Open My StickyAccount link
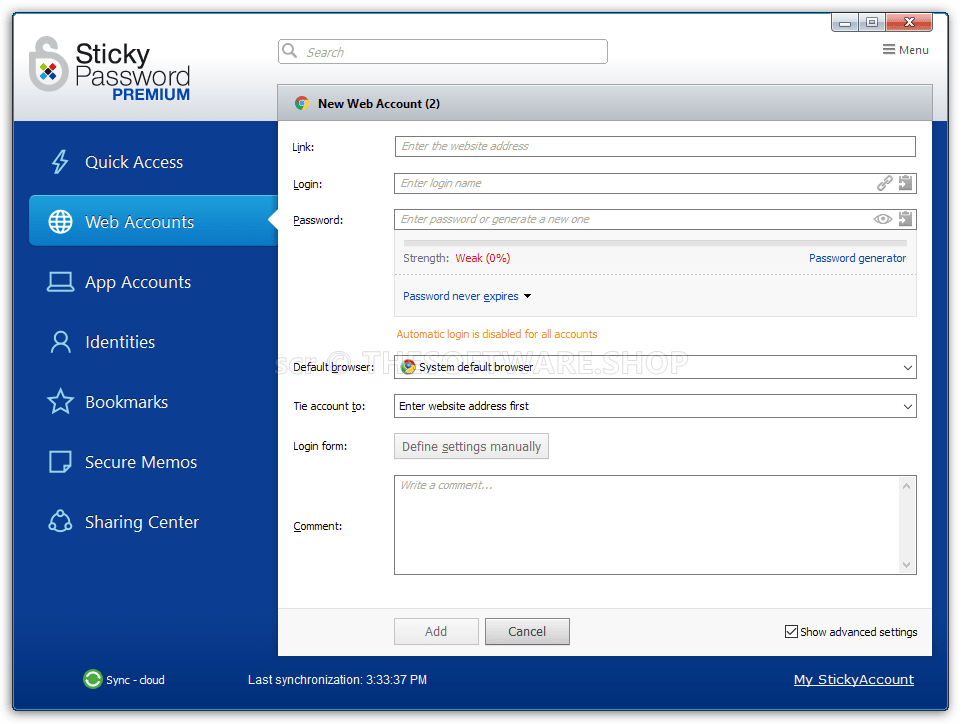Image resolution: width=962 pixels, height=724 pixels. pyautogui.click(x=853, y=679)
